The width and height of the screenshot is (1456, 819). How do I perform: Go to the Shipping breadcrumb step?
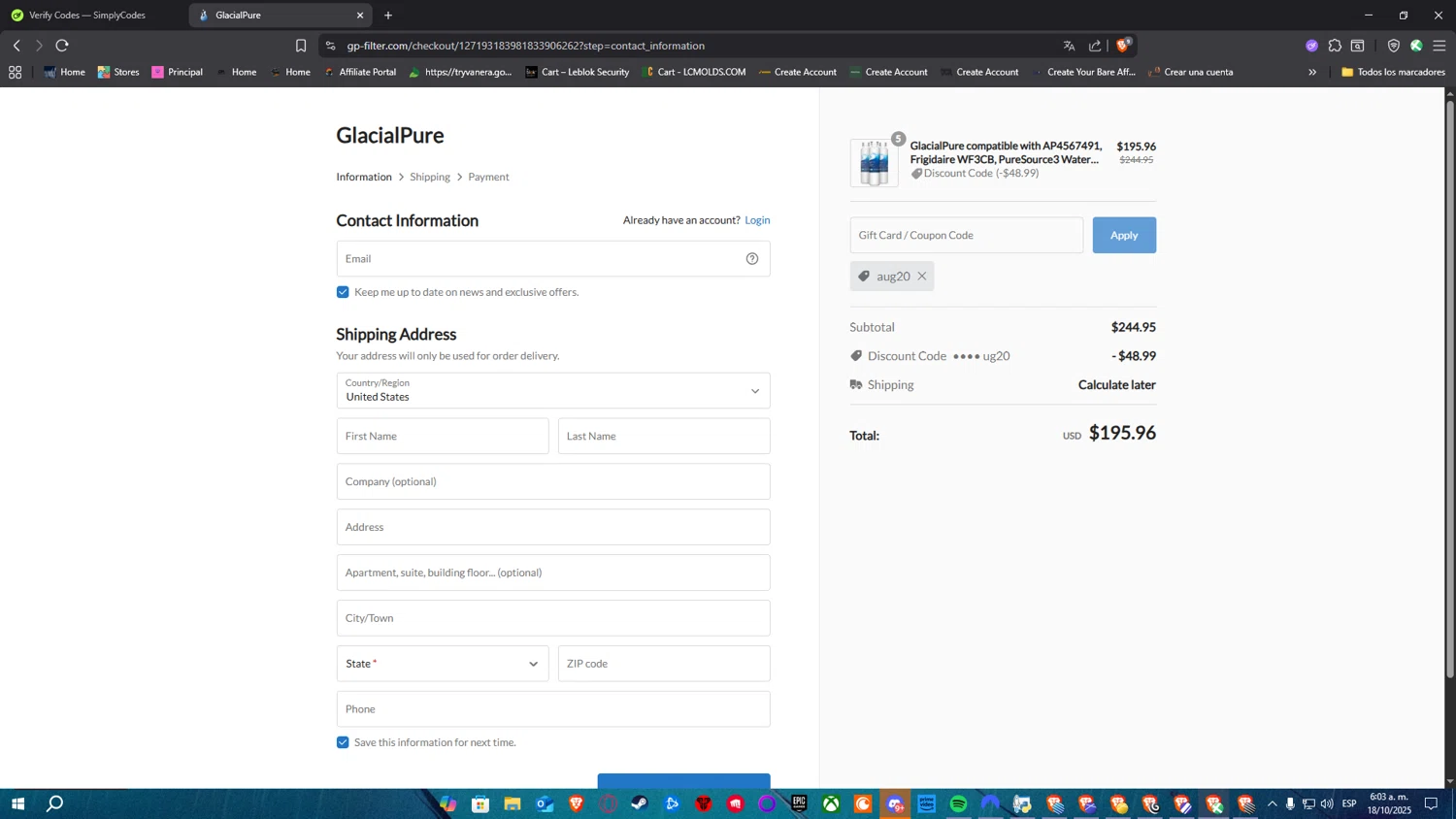(x=430, y=177)
